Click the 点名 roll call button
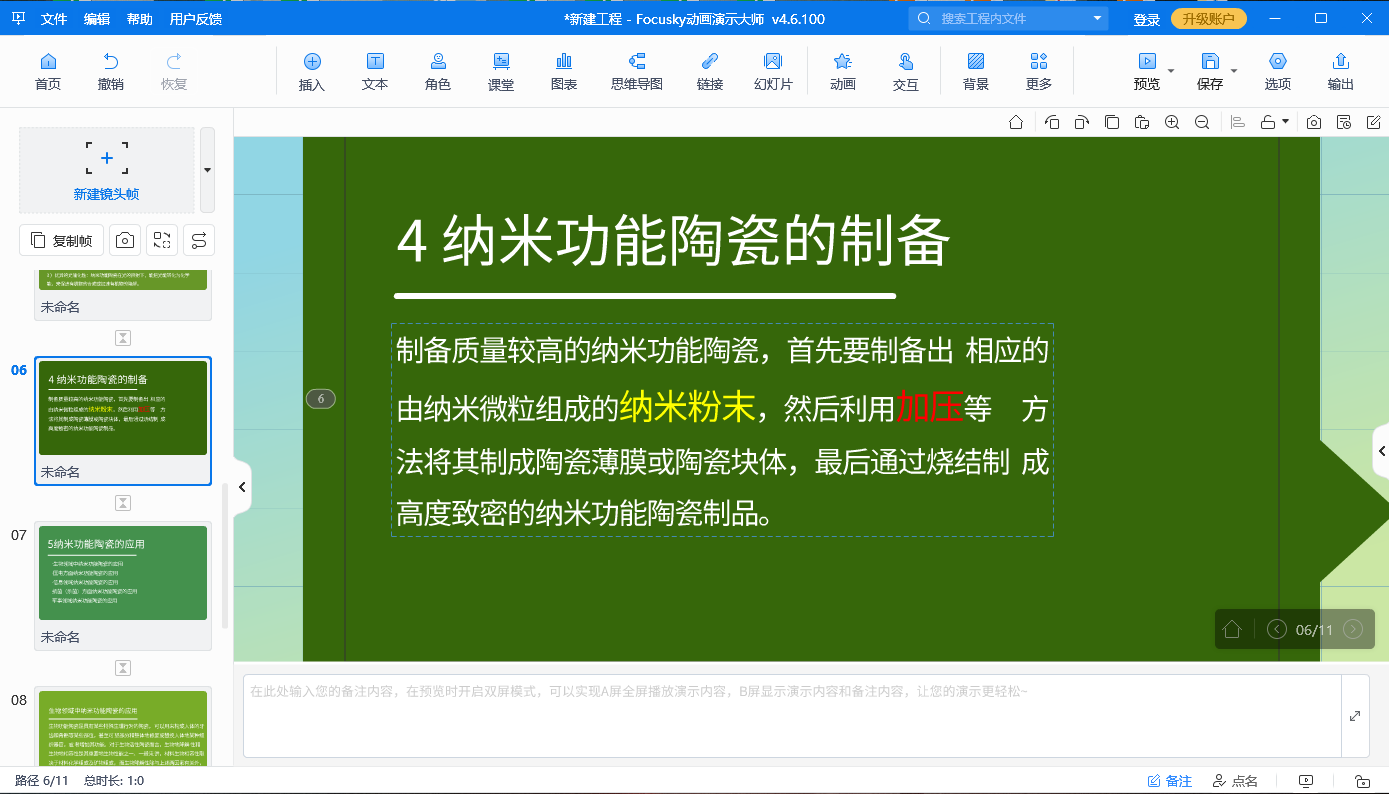This screenshot has width=1389, height=794. (x=1235, y=781)
